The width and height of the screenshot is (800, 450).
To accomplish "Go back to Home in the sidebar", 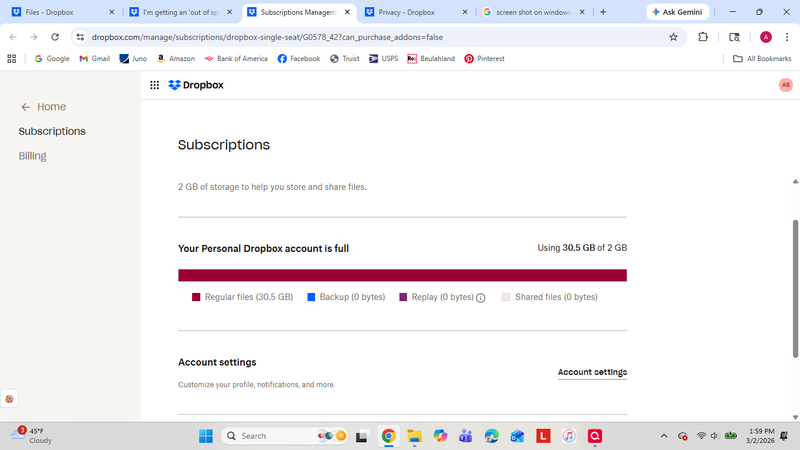I will 44,107.
